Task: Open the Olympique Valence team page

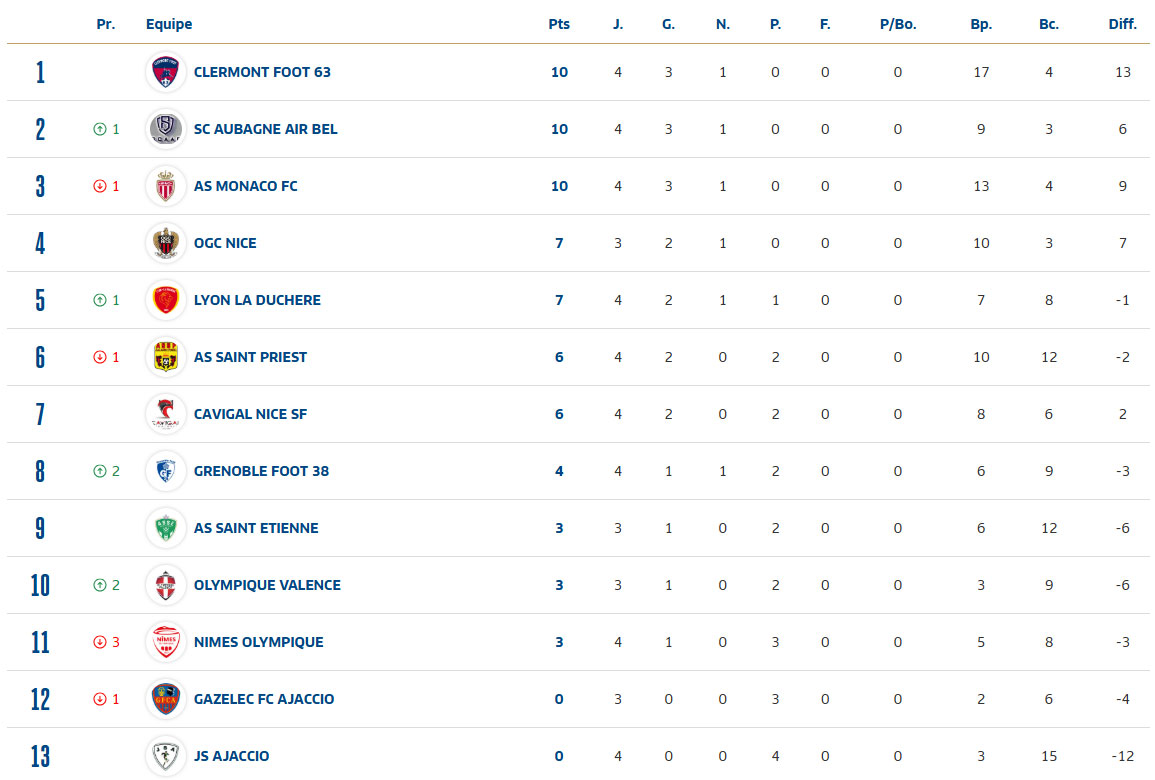Action: point(267,585)
